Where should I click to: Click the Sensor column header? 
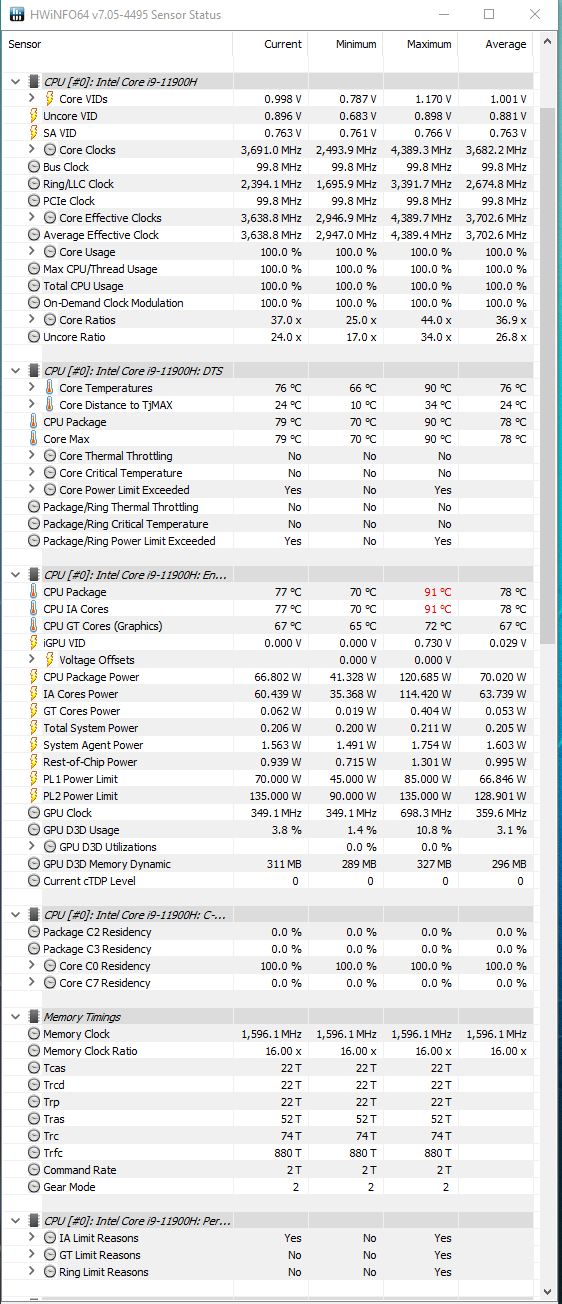[118, 44]
